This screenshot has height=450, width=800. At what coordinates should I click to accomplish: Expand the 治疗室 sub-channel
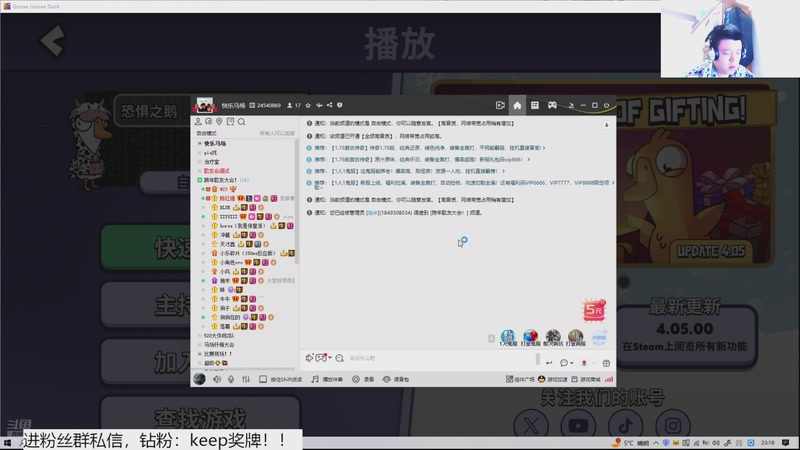pos(199,162)
